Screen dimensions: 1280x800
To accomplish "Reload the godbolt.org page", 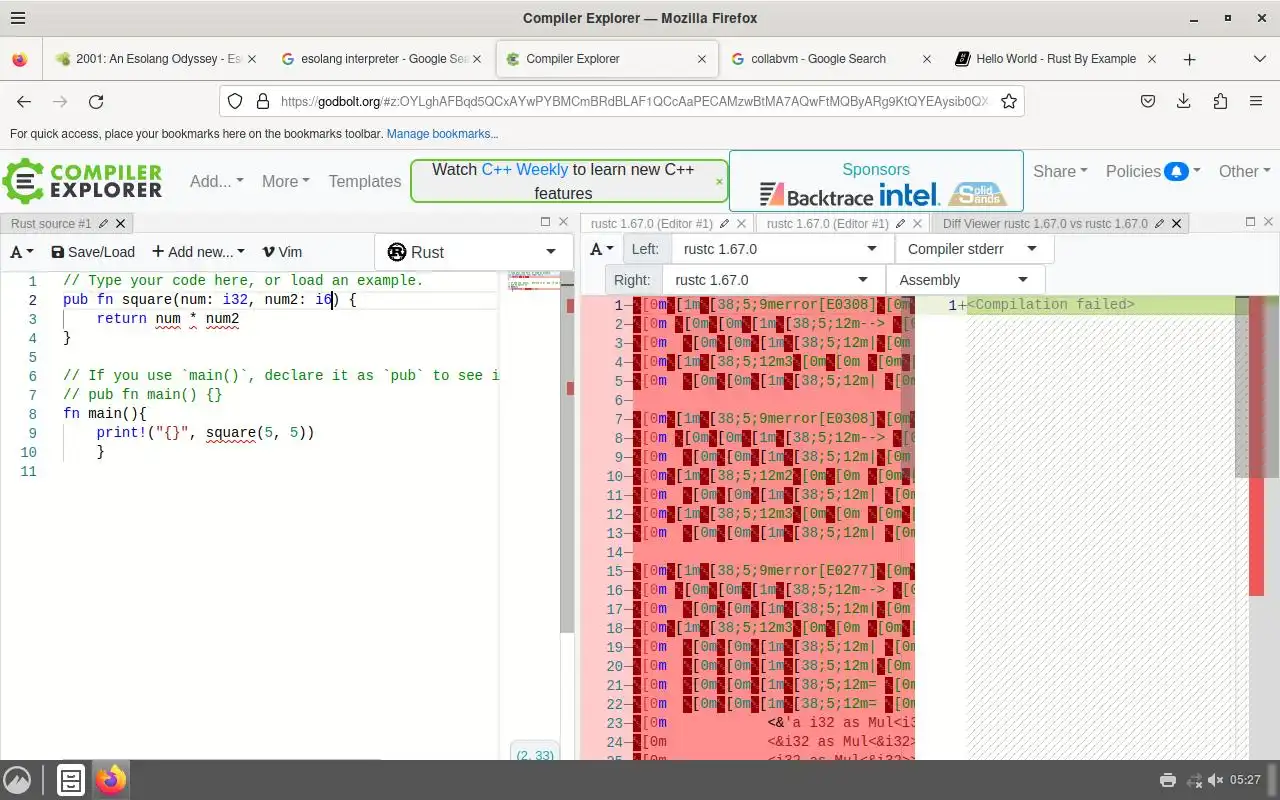I will (x=96, y=101).
